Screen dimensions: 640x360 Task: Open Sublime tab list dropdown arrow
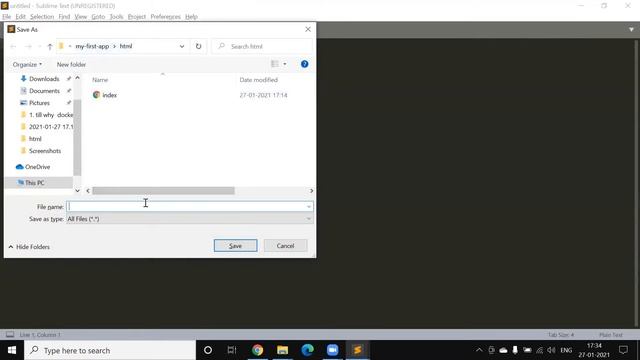(x=631, y=30)
